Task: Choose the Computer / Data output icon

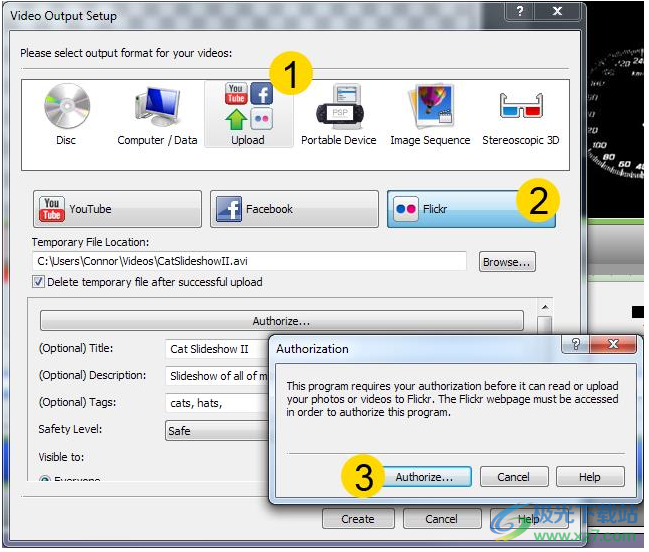Action: point(157,107)
